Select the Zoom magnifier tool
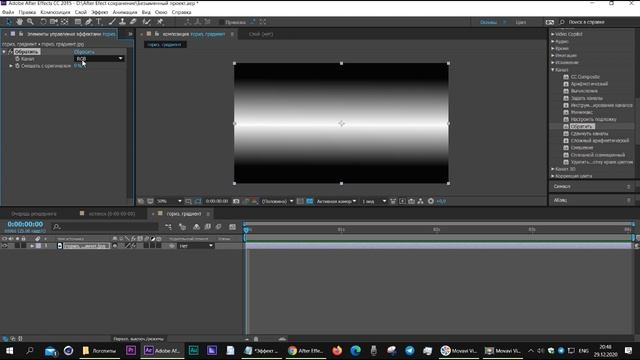The image size is (640, 360). [x=30, y=22]
